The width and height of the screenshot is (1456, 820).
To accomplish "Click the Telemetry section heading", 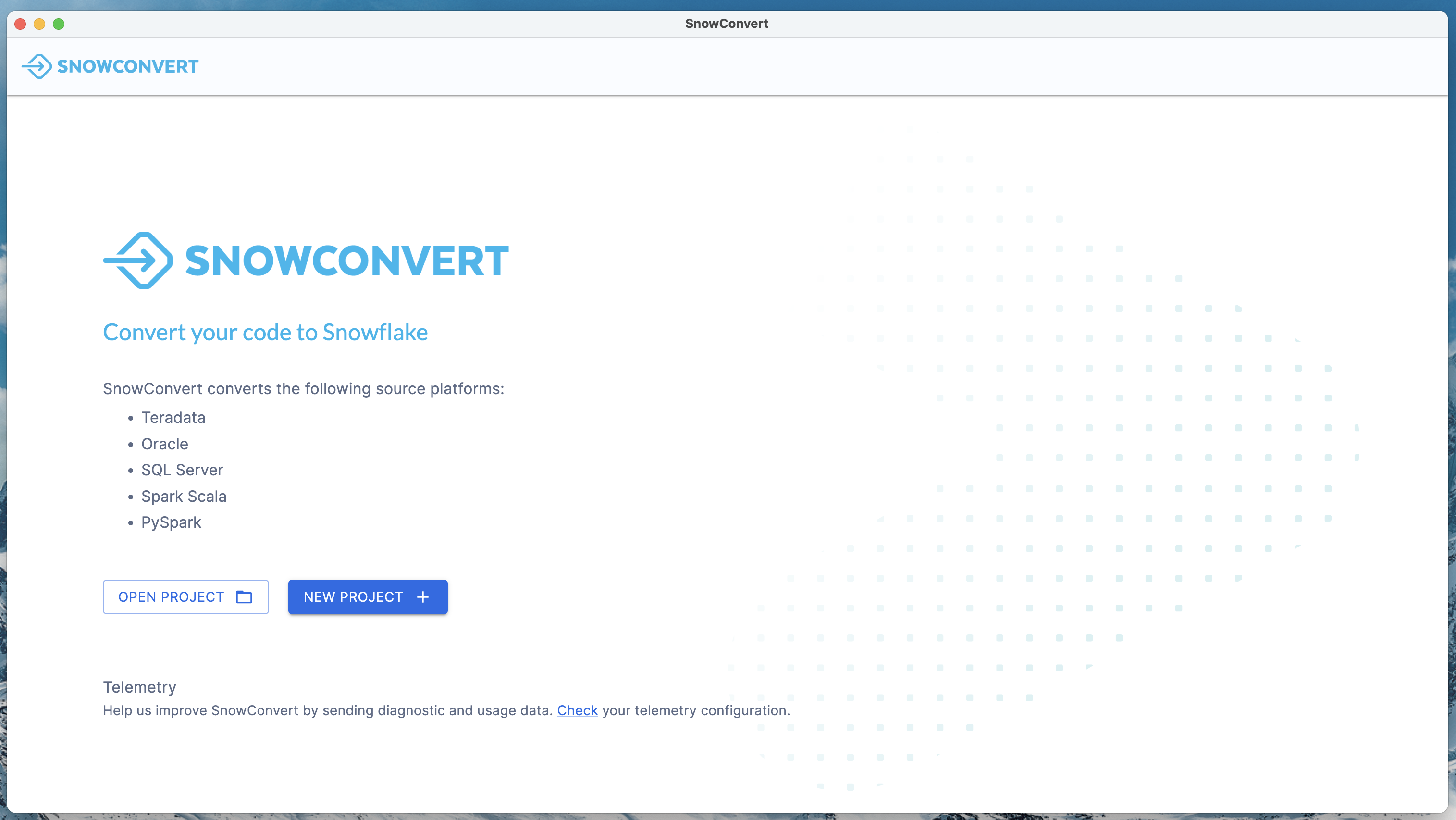I will coord(139,686).
